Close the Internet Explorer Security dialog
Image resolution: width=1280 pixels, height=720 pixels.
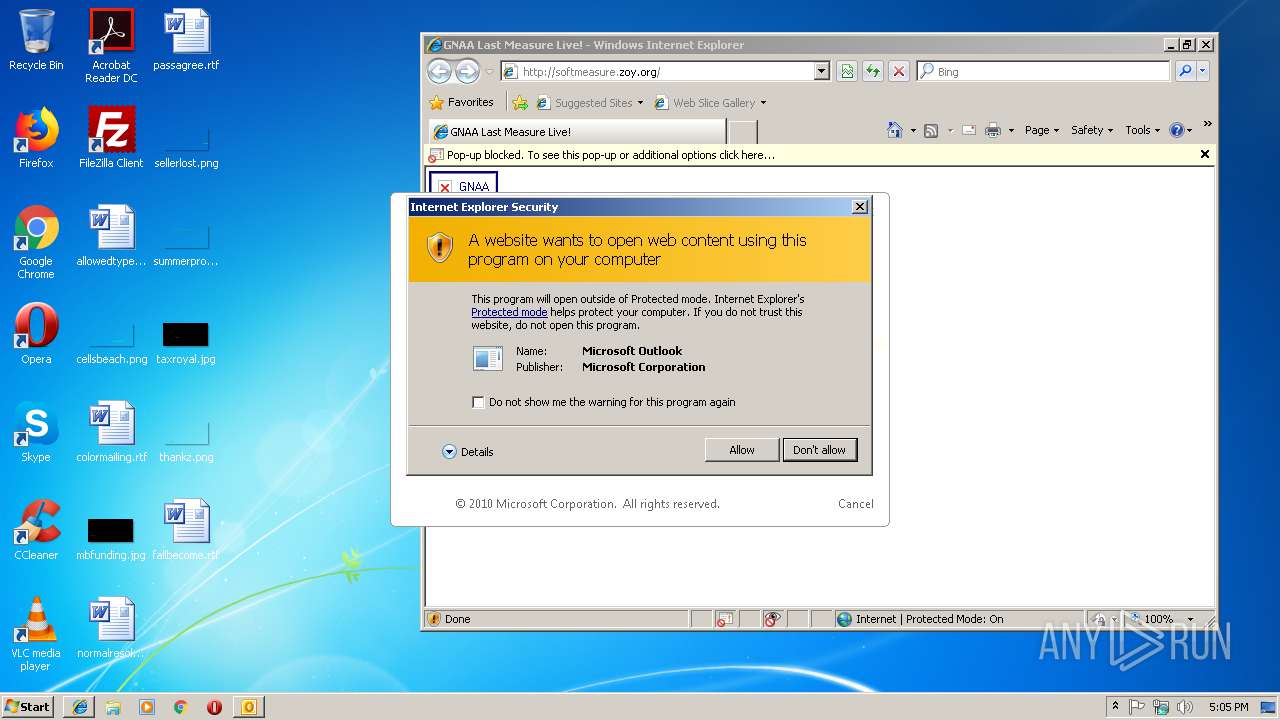click(x=859, y=207)
